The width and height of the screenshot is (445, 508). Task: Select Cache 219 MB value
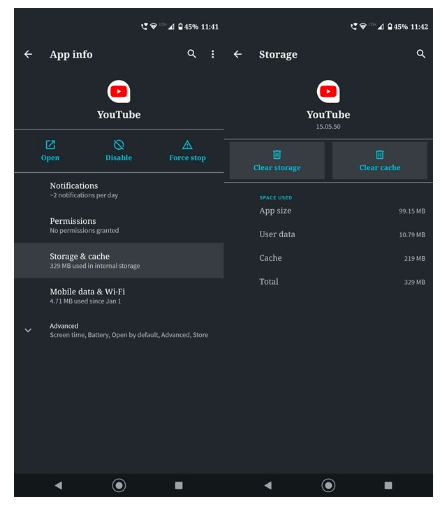(x=415, y=258)
